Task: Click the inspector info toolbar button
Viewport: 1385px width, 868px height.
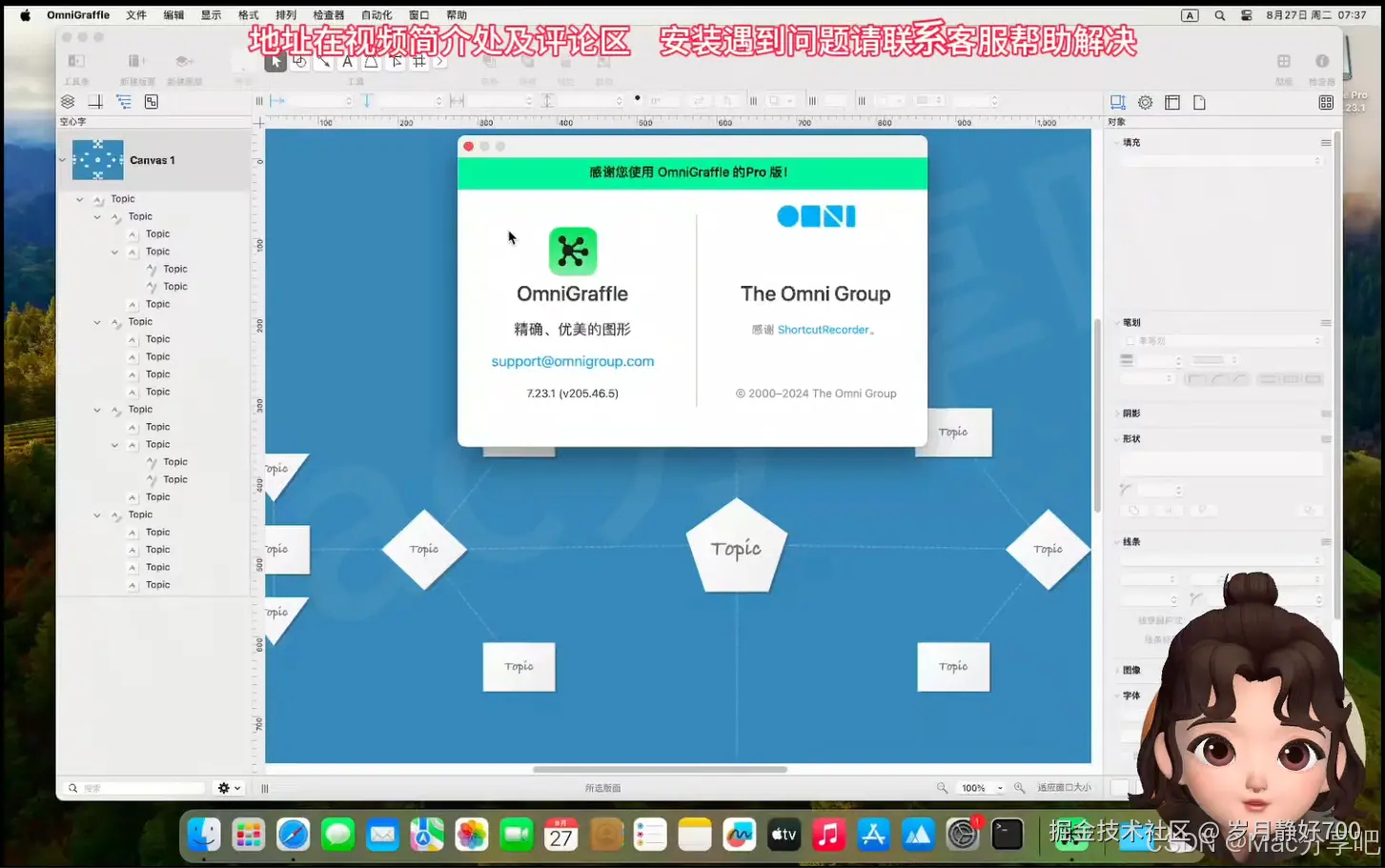Action: (x=1322, y=61)
